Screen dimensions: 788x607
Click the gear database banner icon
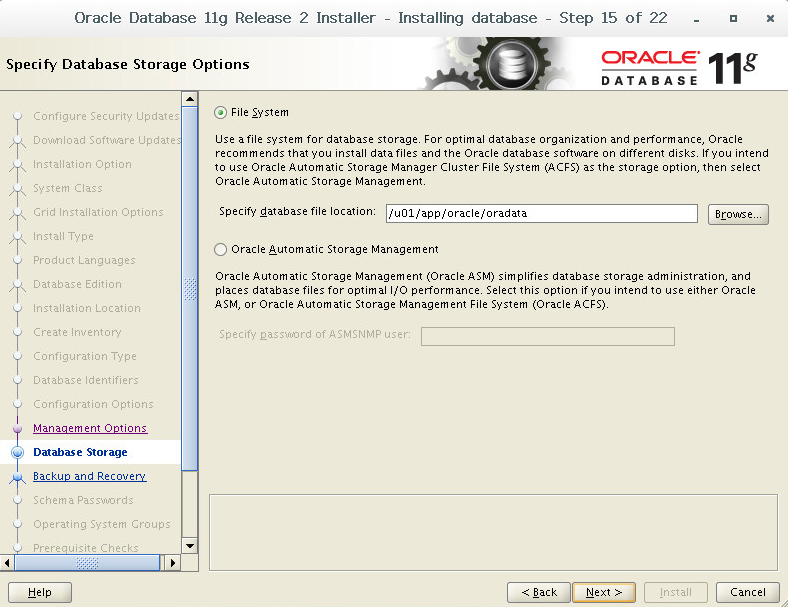tap(512, 64)
